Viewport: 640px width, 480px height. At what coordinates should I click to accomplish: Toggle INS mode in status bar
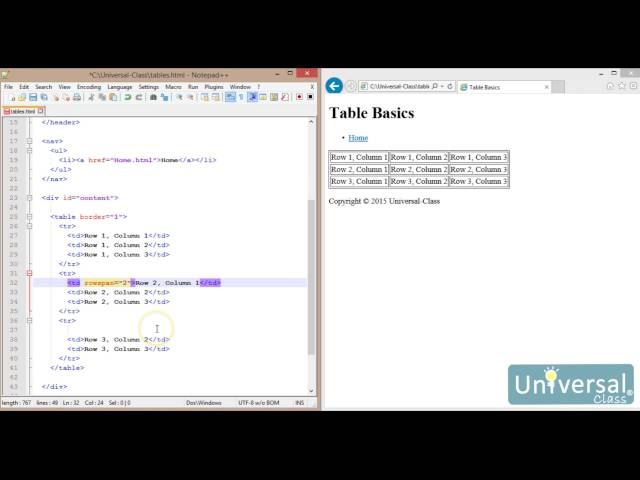(300, 403)
